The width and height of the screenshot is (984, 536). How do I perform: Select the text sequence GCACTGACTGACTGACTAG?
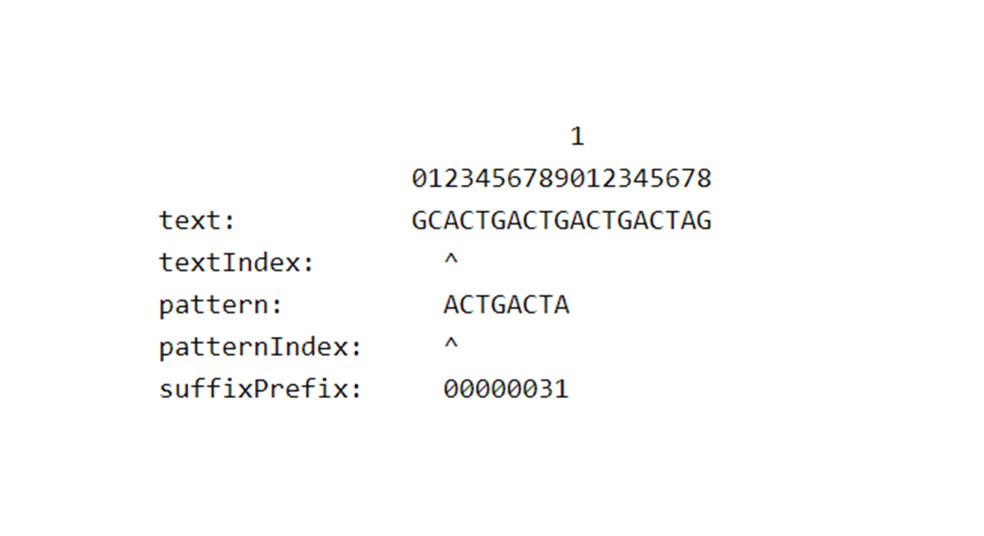(561, 221)
